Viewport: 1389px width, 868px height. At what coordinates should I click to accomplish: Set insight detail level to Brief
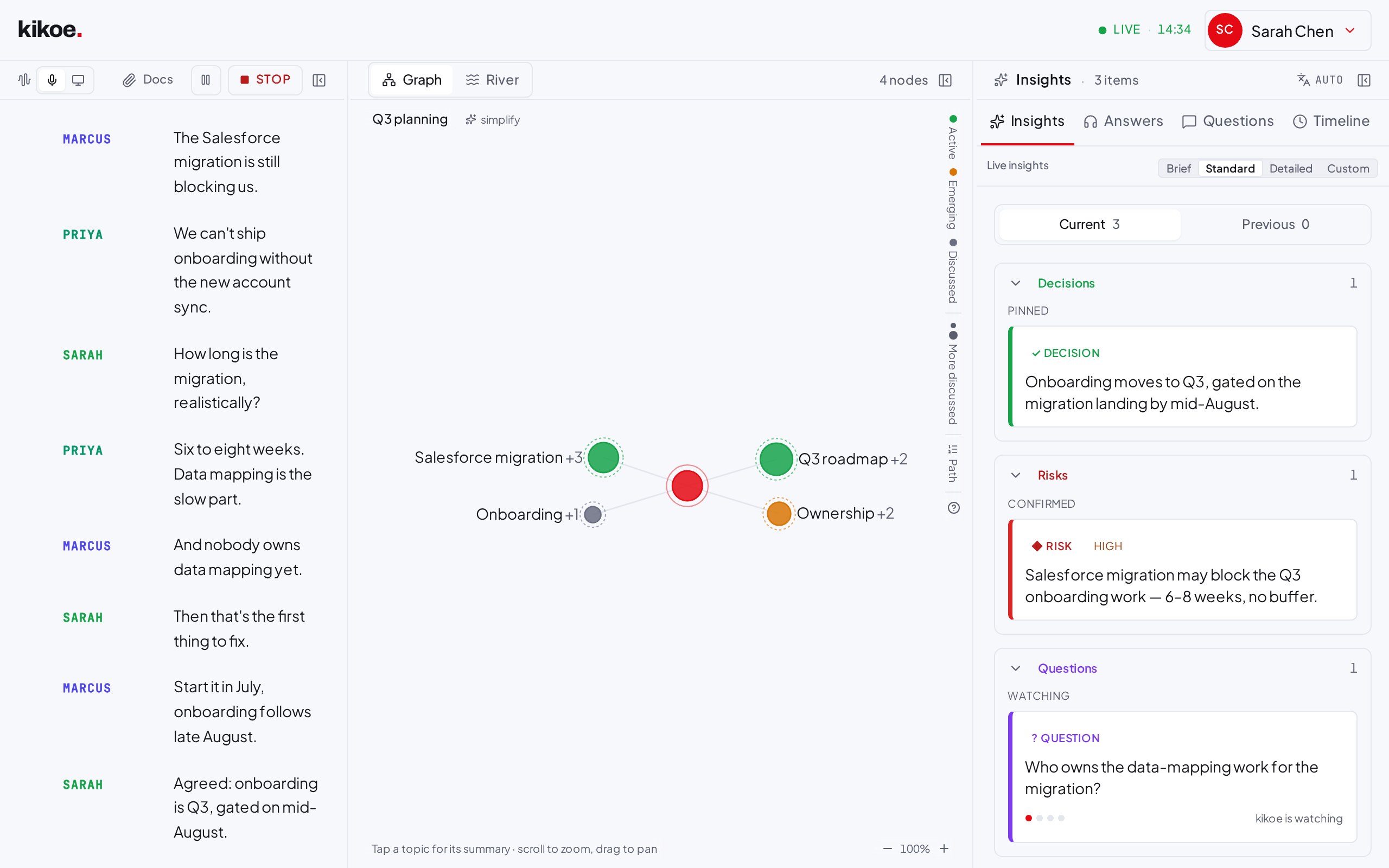pyautogui.click(x=1178, y=168)
